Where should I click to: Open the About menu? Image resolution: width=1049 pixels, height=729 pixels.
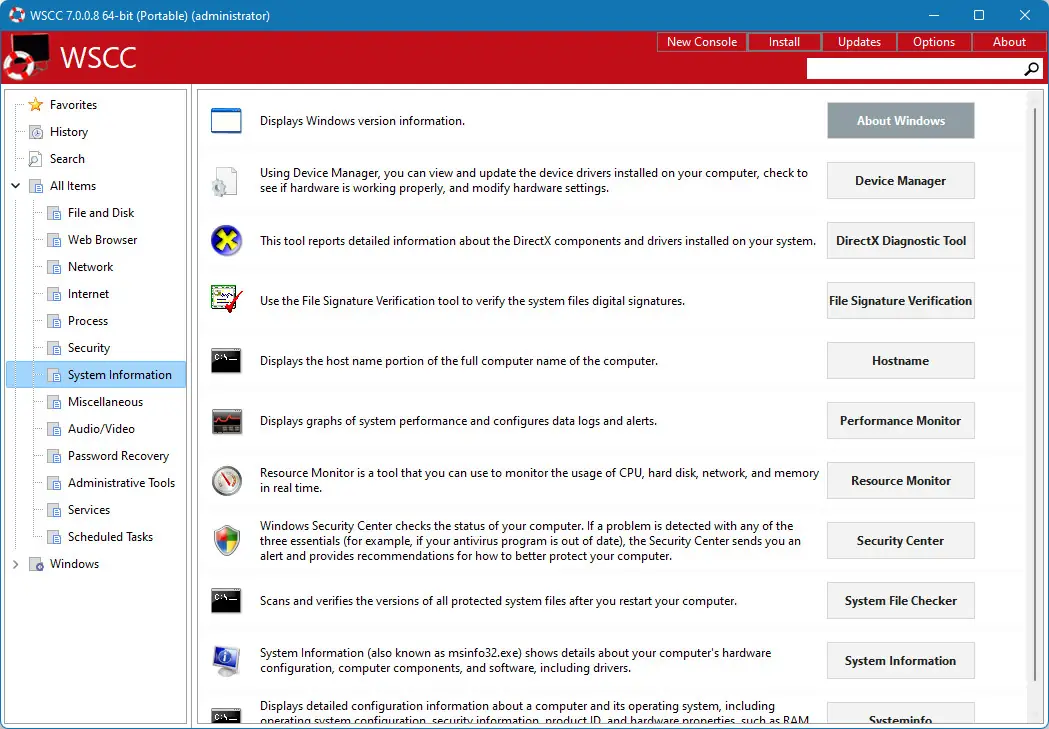tap(1009, 41)
